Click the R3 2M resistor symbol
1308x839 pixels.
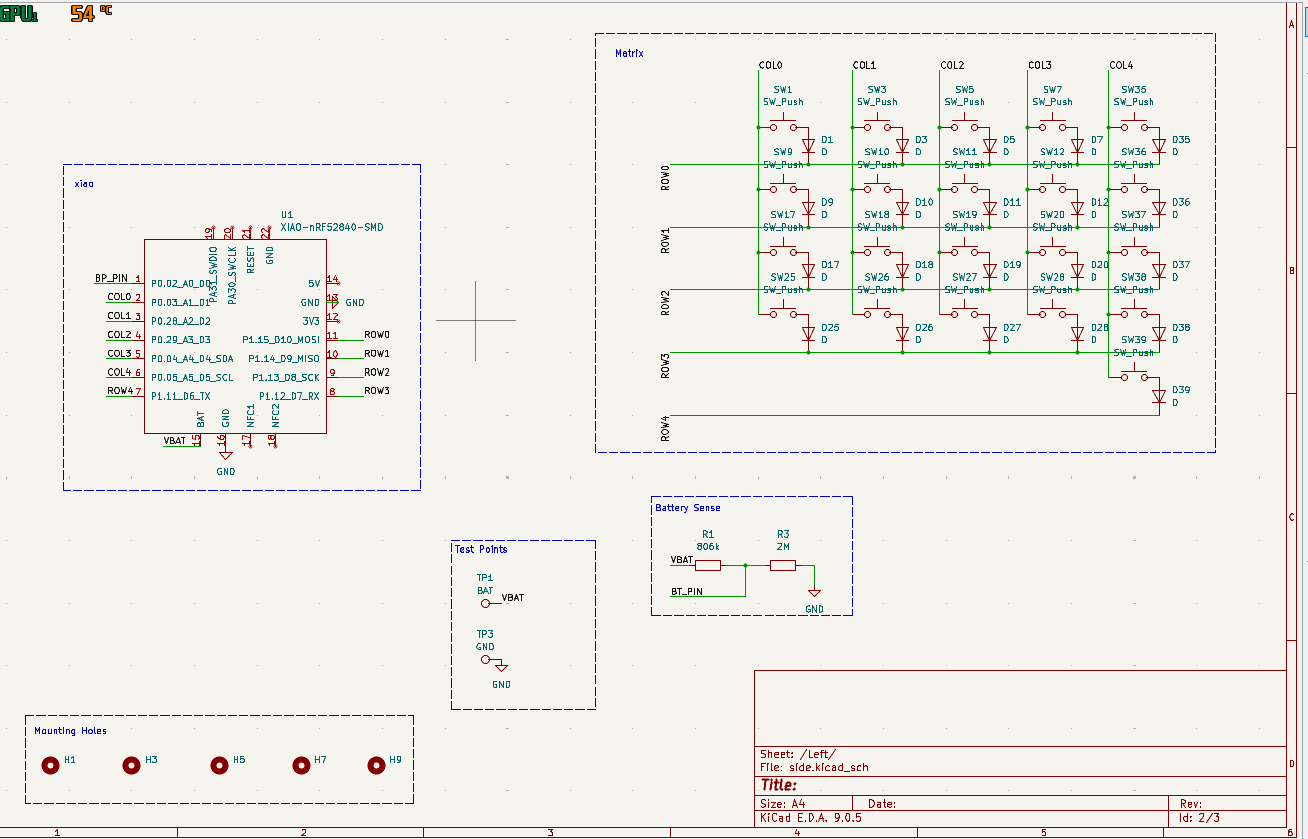783,565
